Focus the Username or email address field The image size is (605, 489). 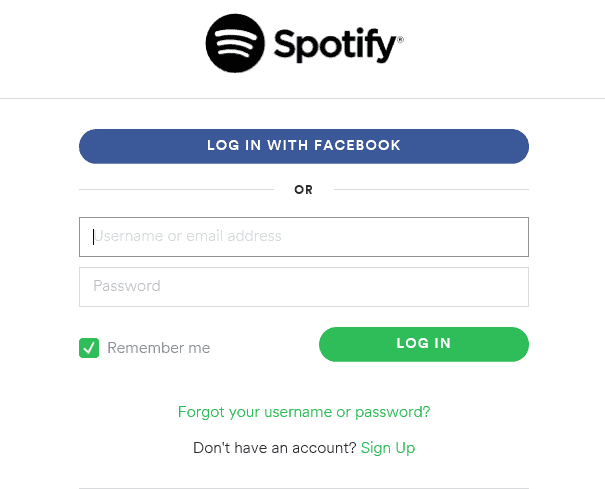(x=304, y=237)
